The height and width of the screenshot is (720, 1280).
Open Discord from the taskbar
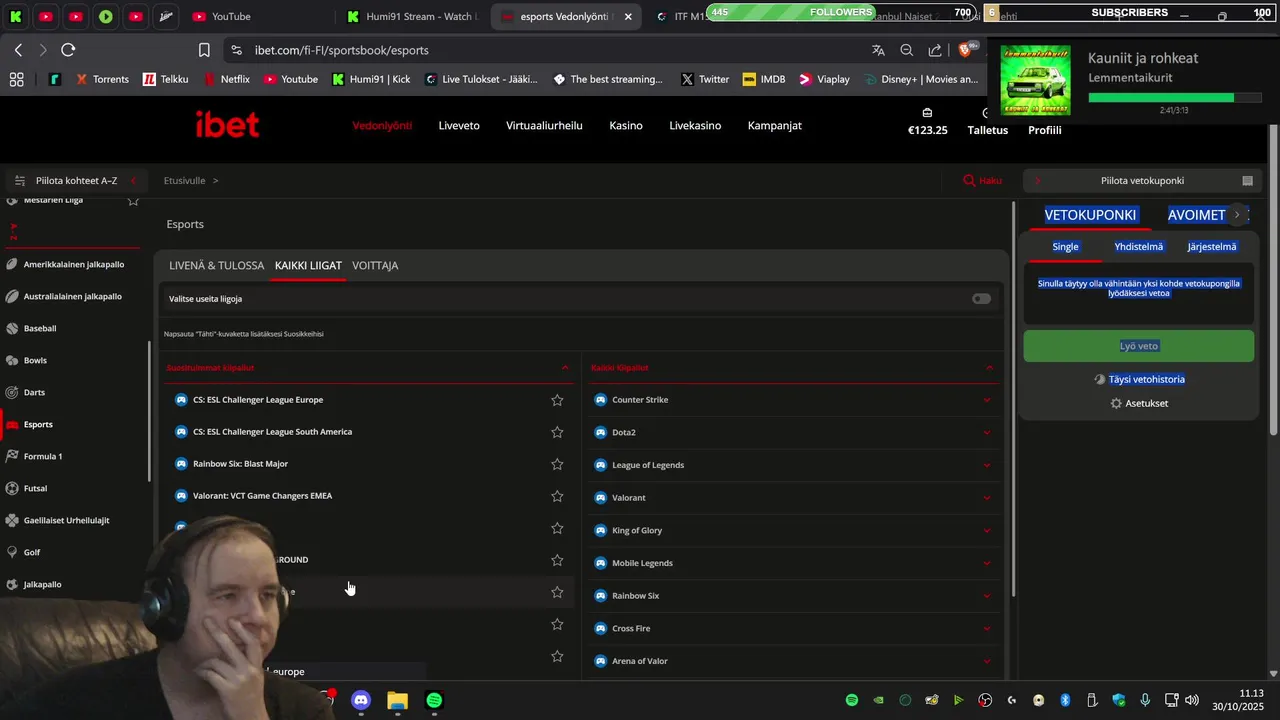pyautogui.click(x=361, y=701)
